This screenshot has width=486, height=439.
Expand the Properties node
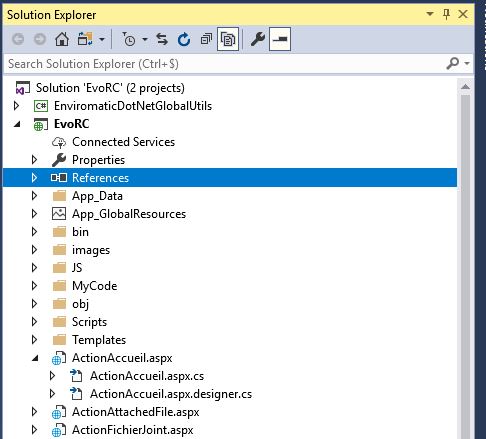[34, 160]
